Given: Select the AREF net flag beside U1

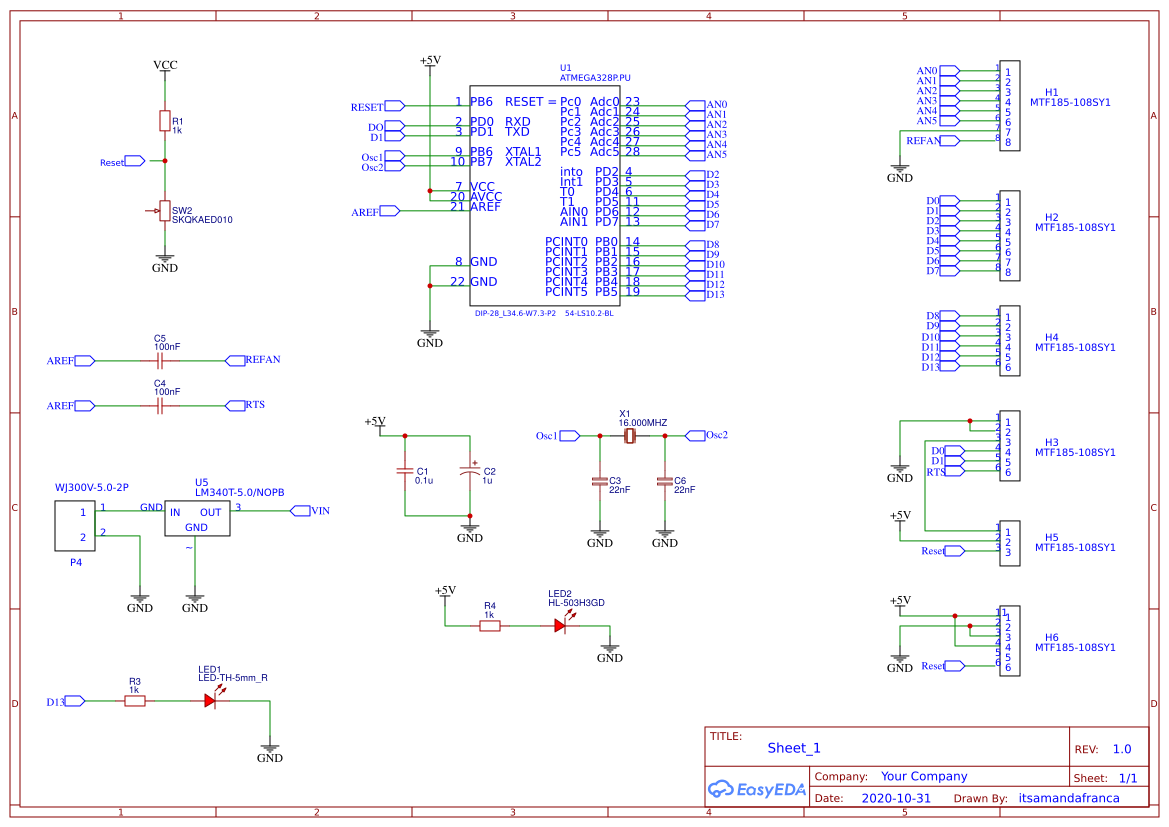Looking at the screenshot, I should 388,210.
